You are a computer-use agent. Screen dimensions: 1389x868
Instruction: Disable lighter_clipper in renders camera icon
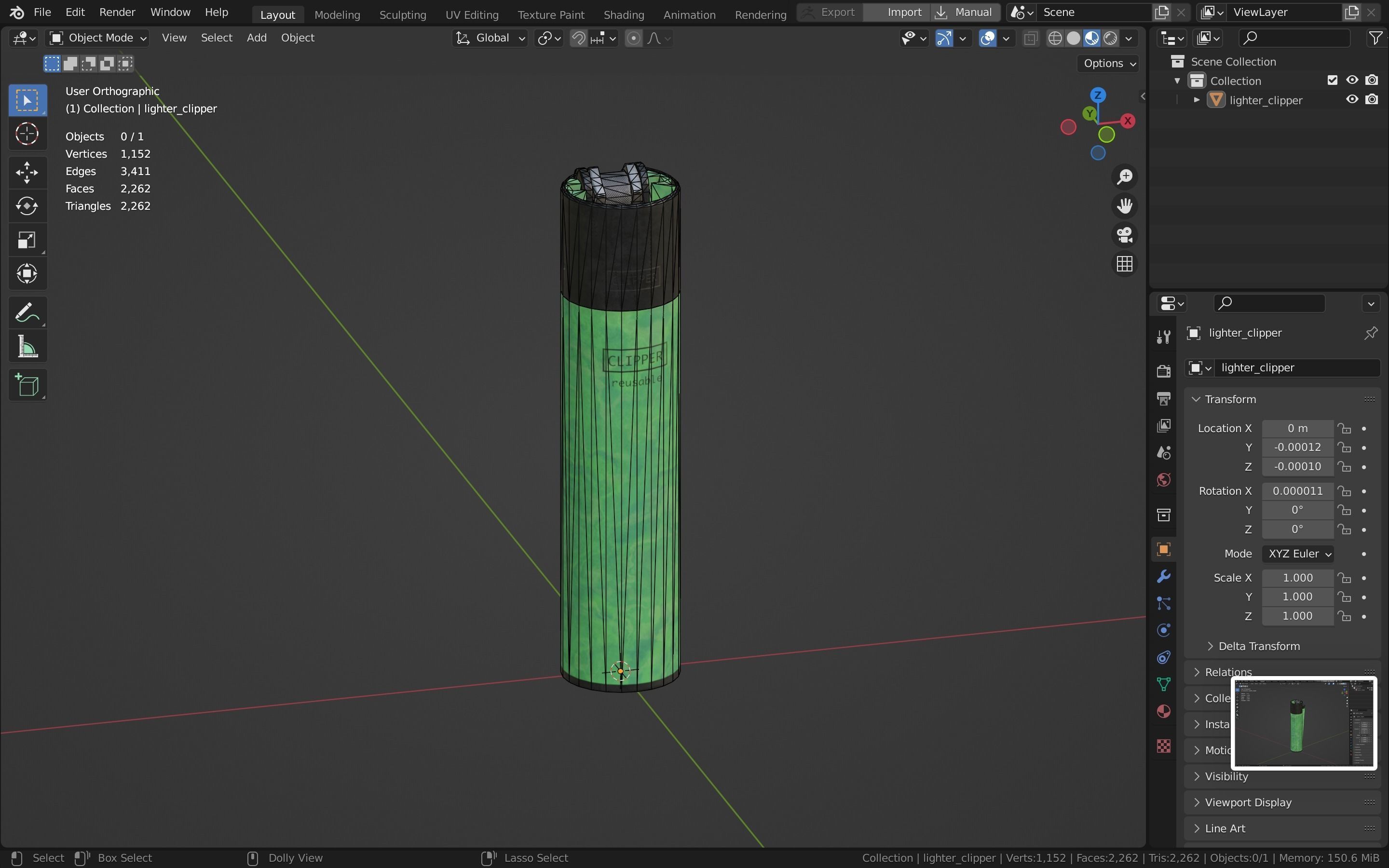[x=1371, y=99]
